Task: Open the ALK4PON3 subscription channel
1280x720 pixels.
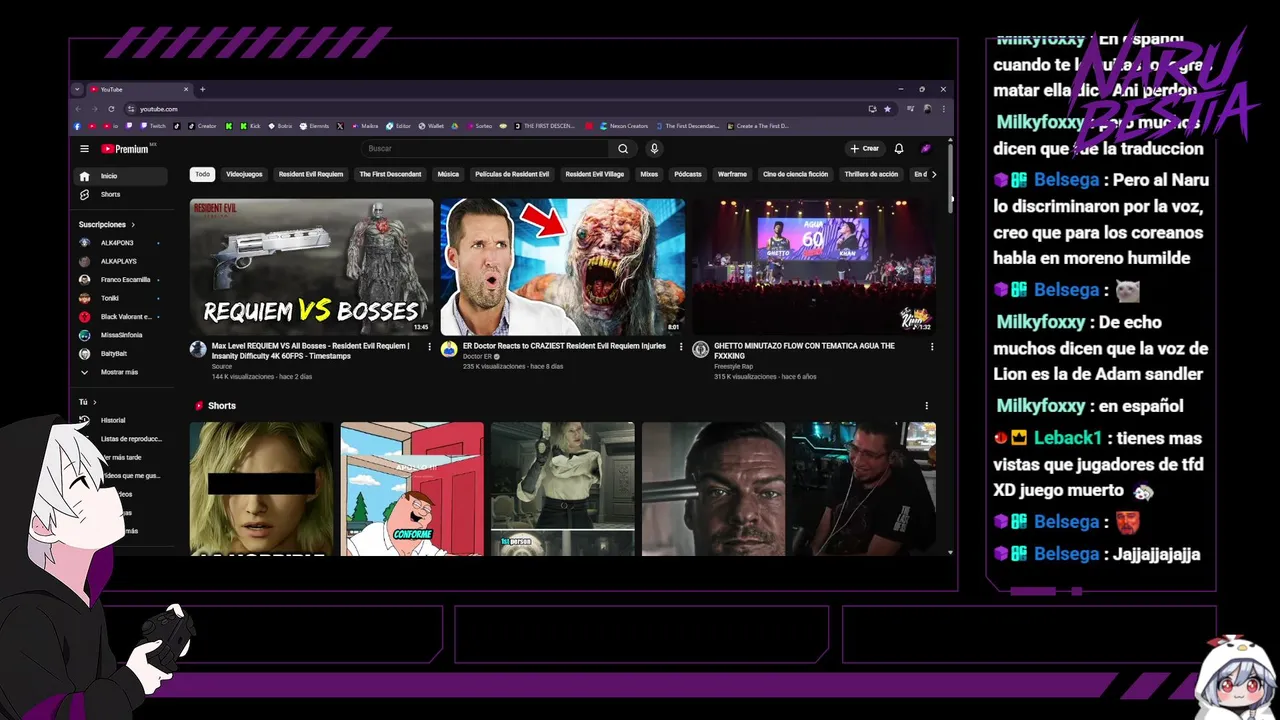Action: click(x=121, y=243)
